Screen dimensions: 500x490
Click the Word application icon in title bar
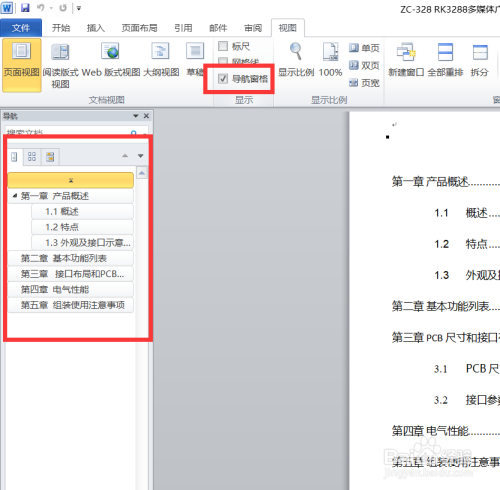click(x=7, y=7)
